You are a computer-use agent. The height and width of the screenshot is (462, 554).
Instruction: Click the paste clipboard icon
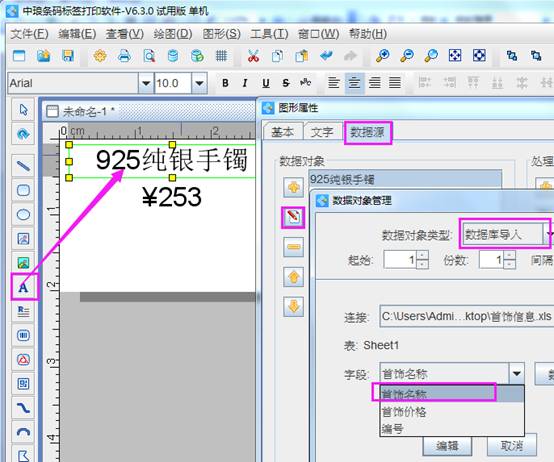(x=301, y=56)
